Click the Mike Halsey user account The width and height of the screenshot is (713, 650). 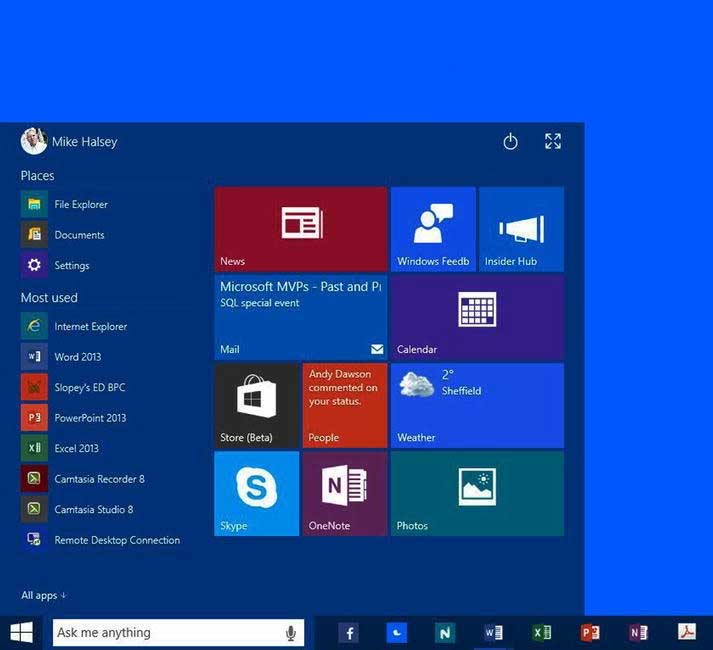click(69, 142)
